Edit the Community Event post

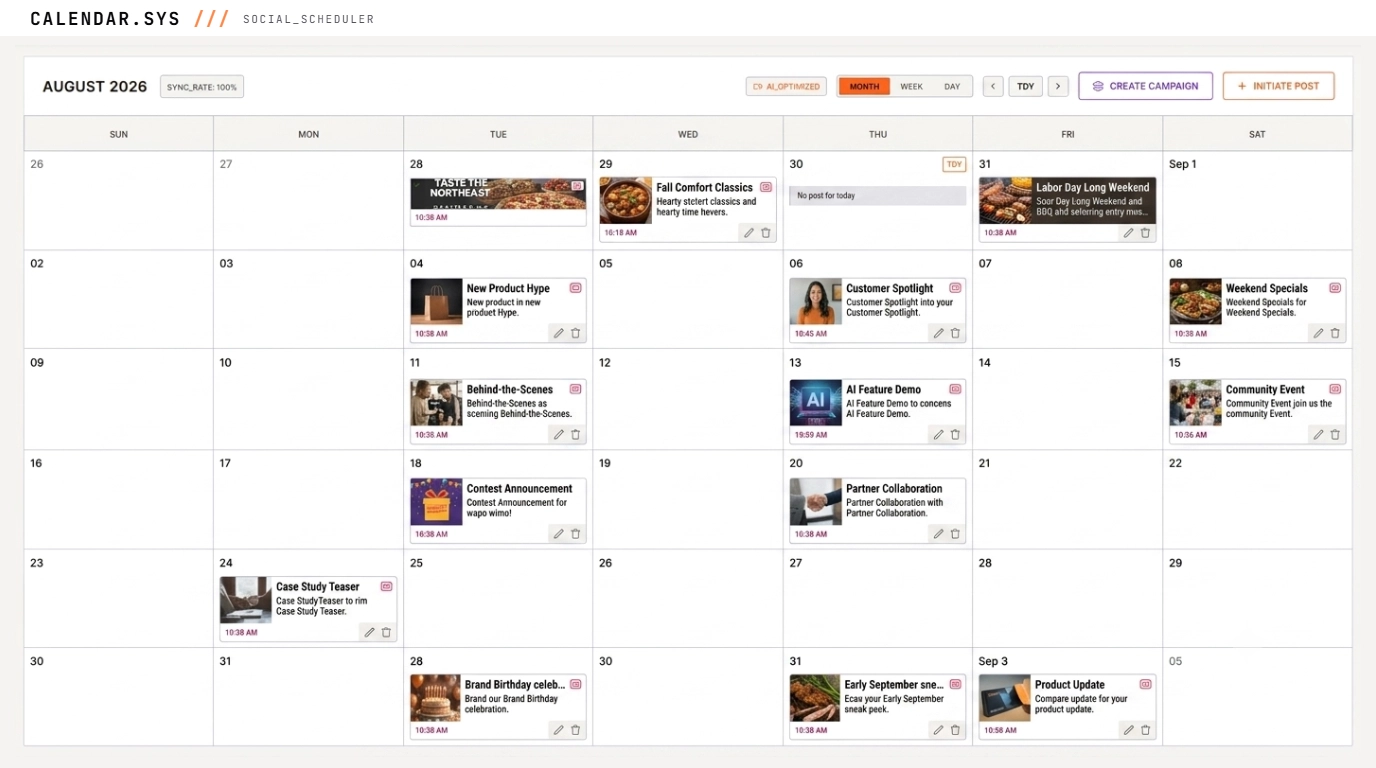coord(1318,435)
